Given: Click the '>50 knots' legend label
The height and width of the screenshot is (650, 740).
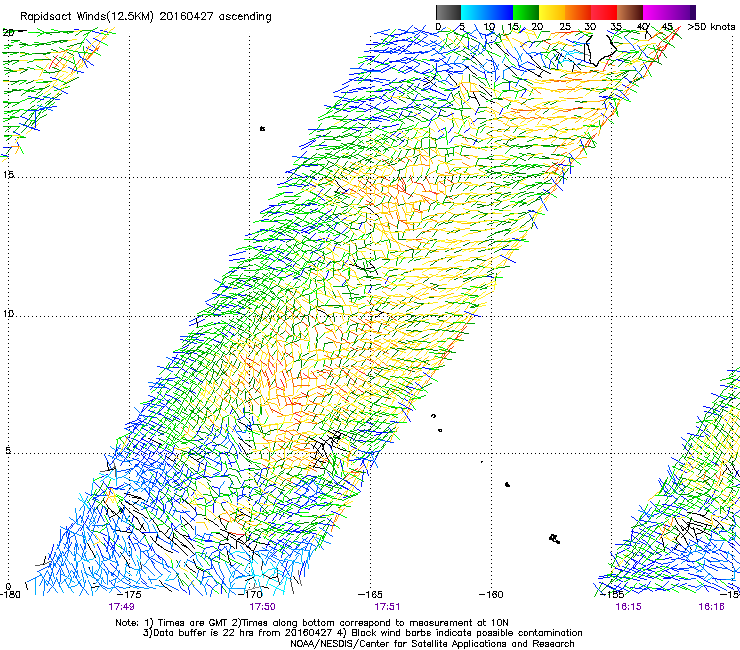Looking at the screenshot, I should [x=712, y=27].
